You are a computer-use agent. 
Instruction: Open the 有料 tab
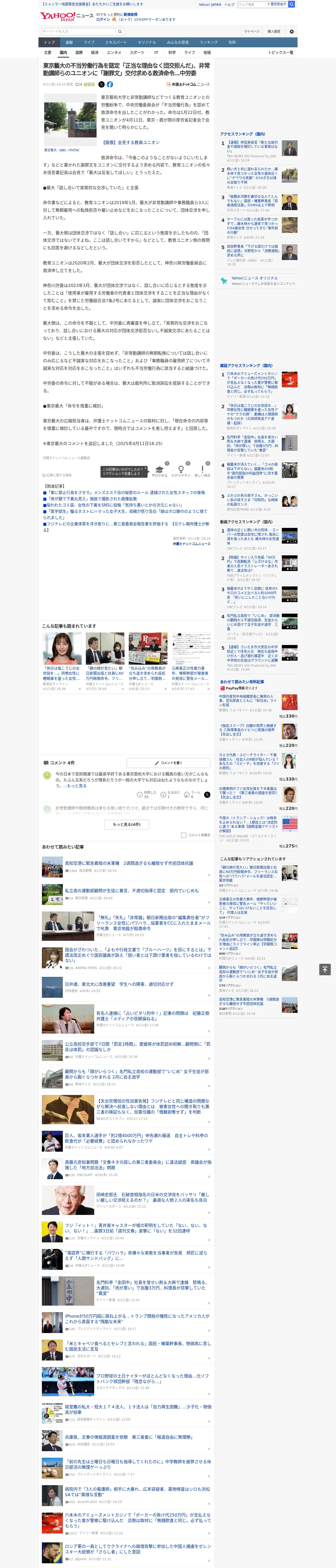[232, 43]
